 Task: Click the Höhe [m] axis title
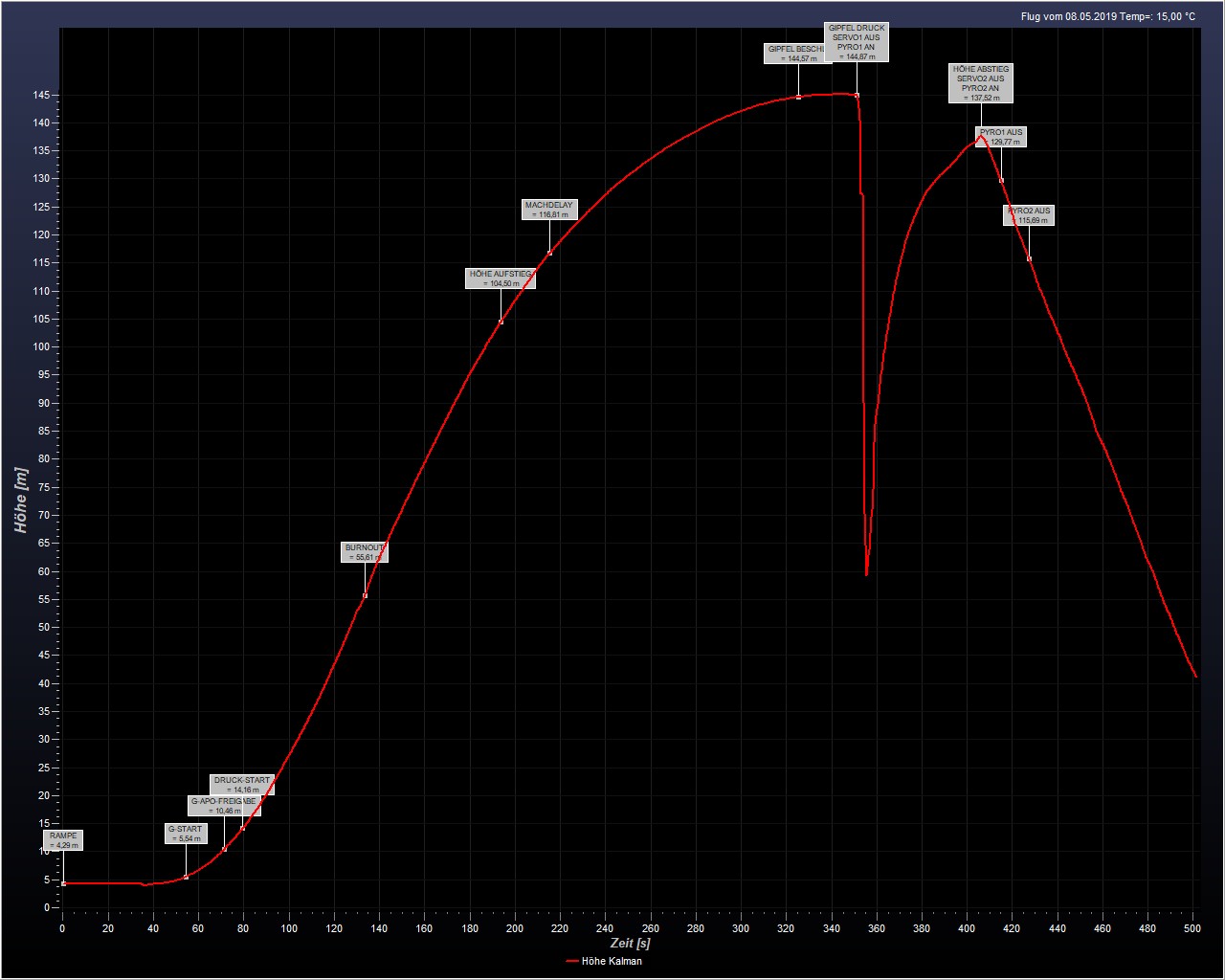tap(21, 500)
